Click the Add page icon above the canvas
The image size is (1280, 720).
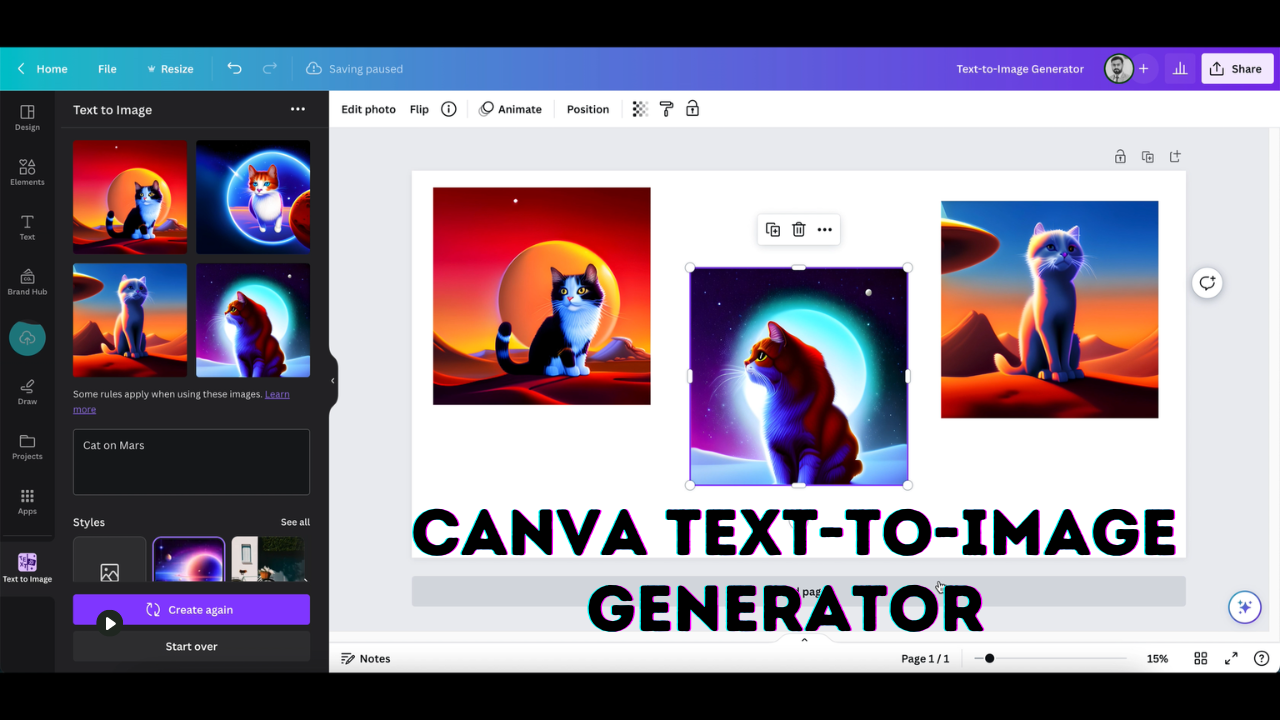pyautogui.click(x=1175, y=156)
